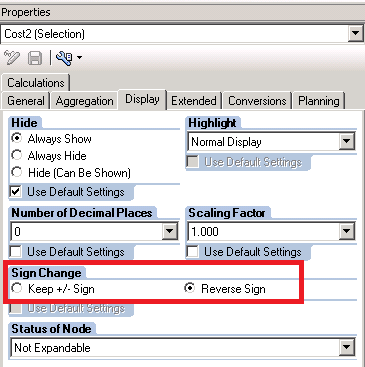Select the Keep +/- Sign radio button
The height and width of the screenshot is (367, 365).
pyautogui.click(x=16, y=288)
